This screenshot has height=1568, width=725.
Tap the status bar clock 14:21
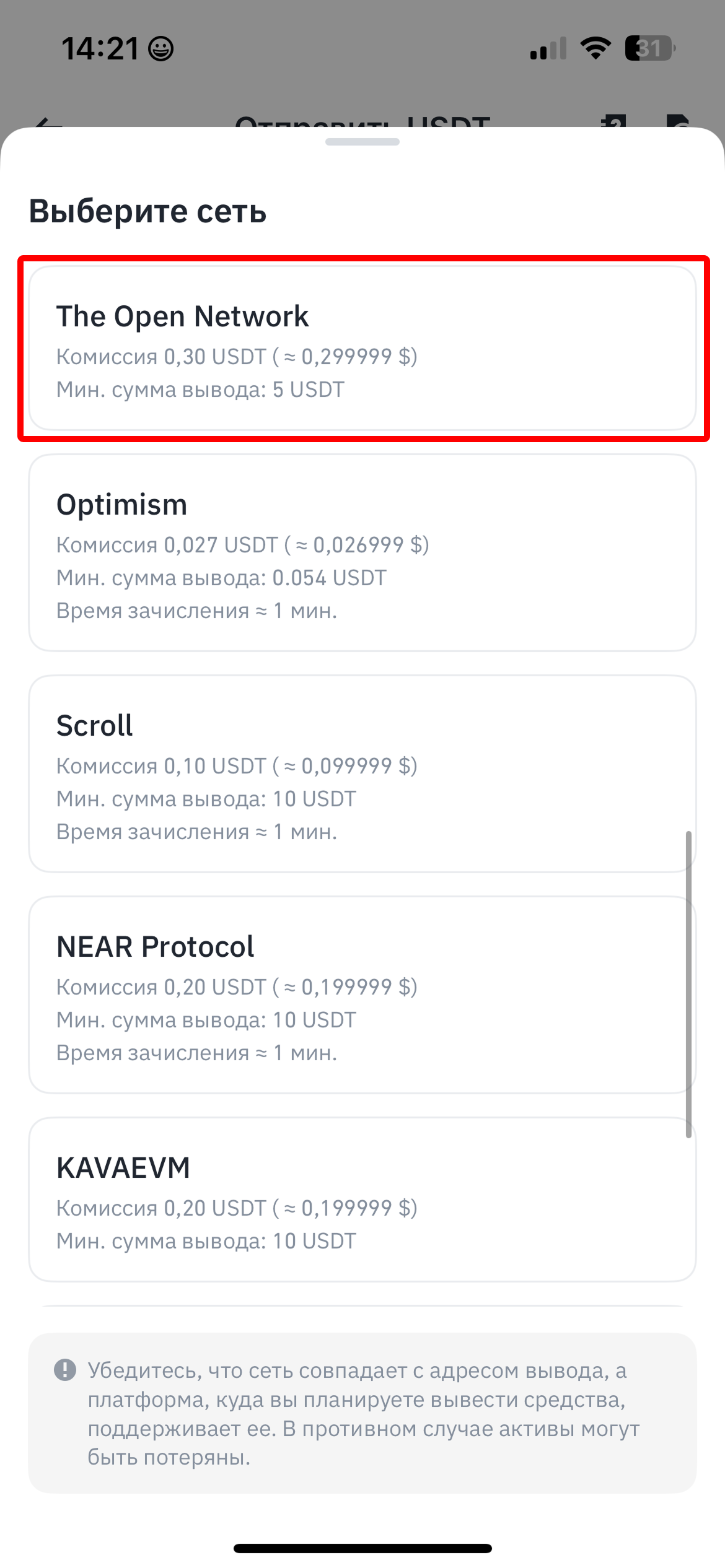[x=99, y=49]
